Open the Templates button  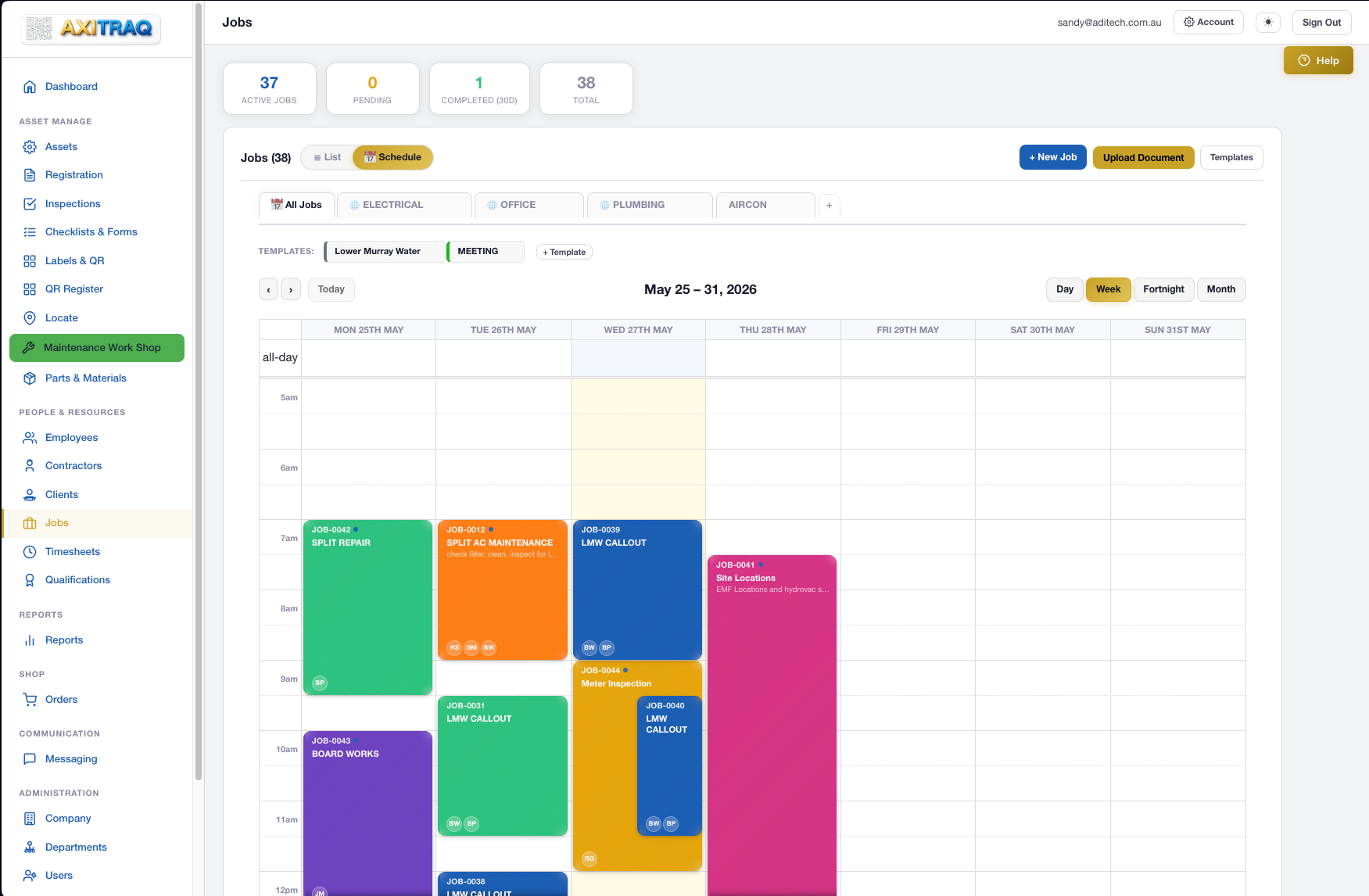click(x=1231, y=158)
